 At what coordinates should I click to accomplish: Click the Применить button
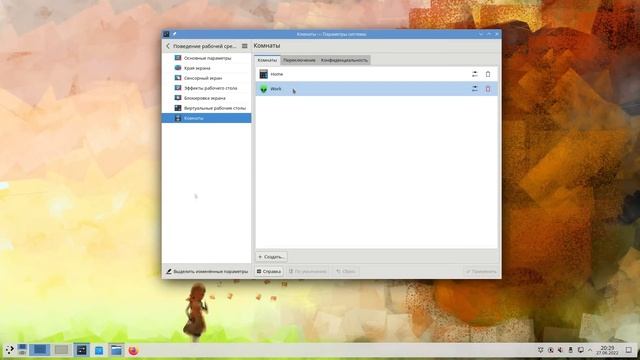tap(481, 271)
